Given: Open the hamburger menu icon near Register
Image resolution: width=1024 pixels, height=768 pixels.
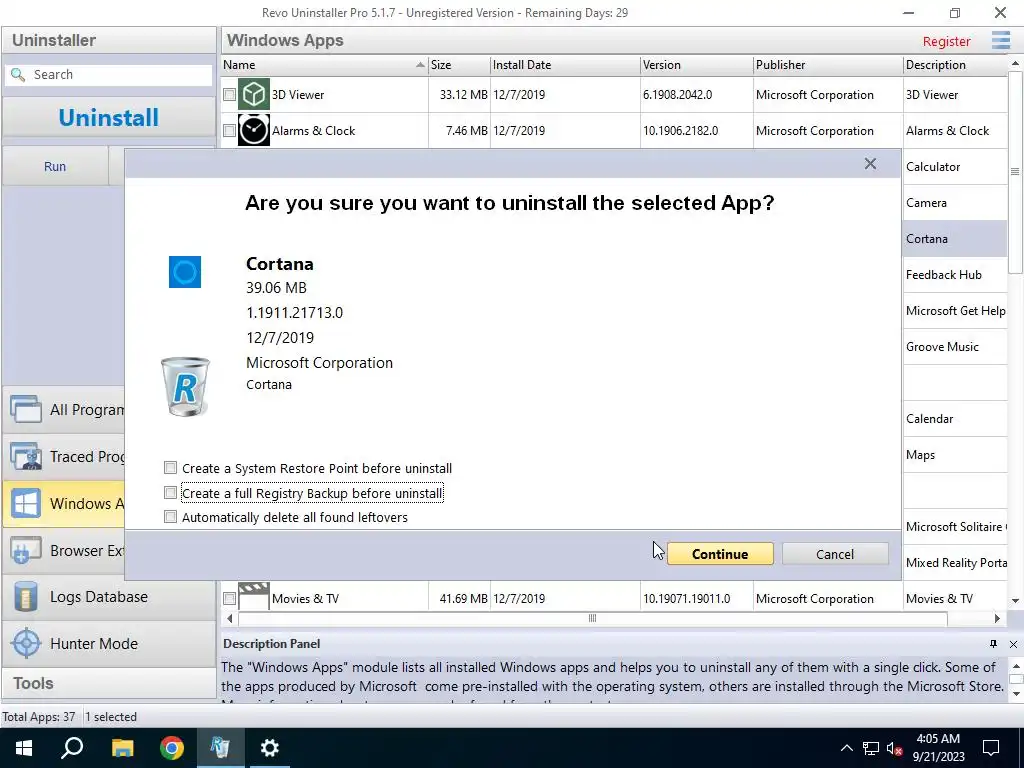Looking at the screenshot, I should coord(1000,40).
